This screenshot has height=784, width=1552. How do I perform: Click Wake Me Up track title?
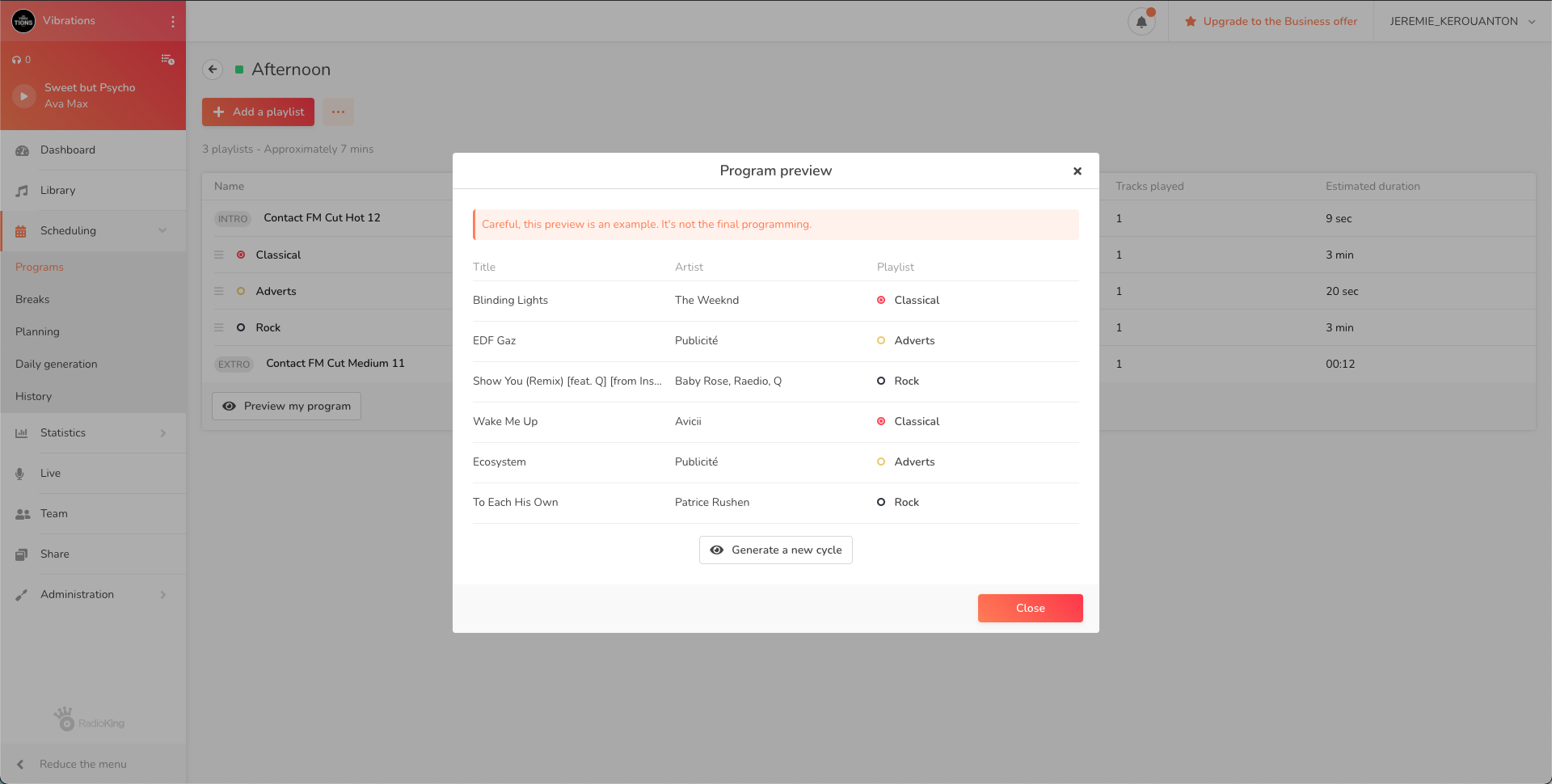tap(505, 421)
